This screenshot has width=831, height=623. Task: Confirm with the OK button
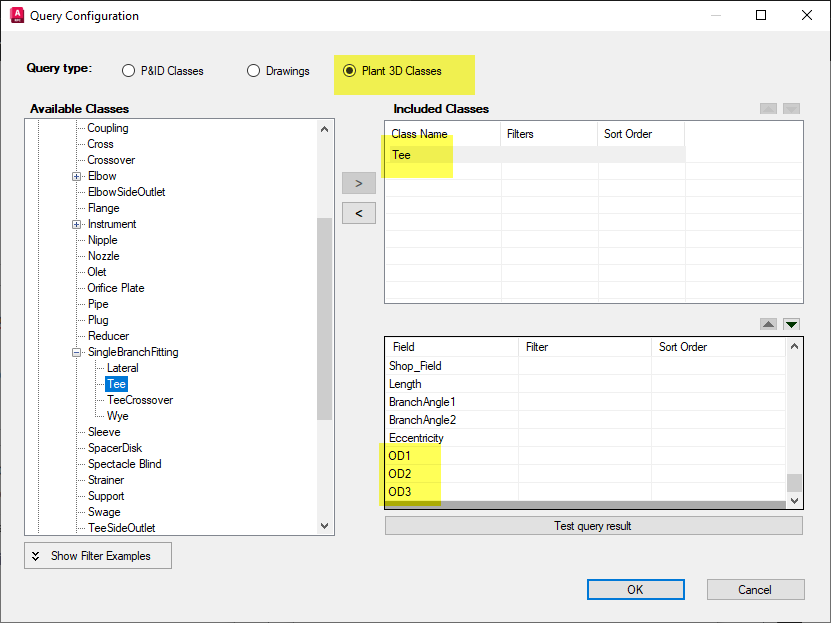(x=635, y=590)
